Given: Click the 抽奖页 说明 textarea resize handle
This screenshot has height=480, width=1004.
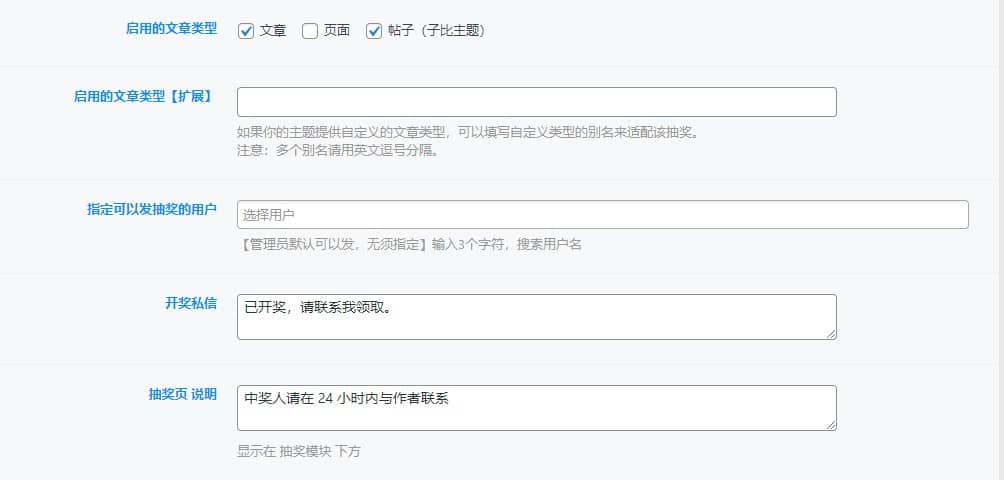Looking at the screenshot, I should coord(831,425).
